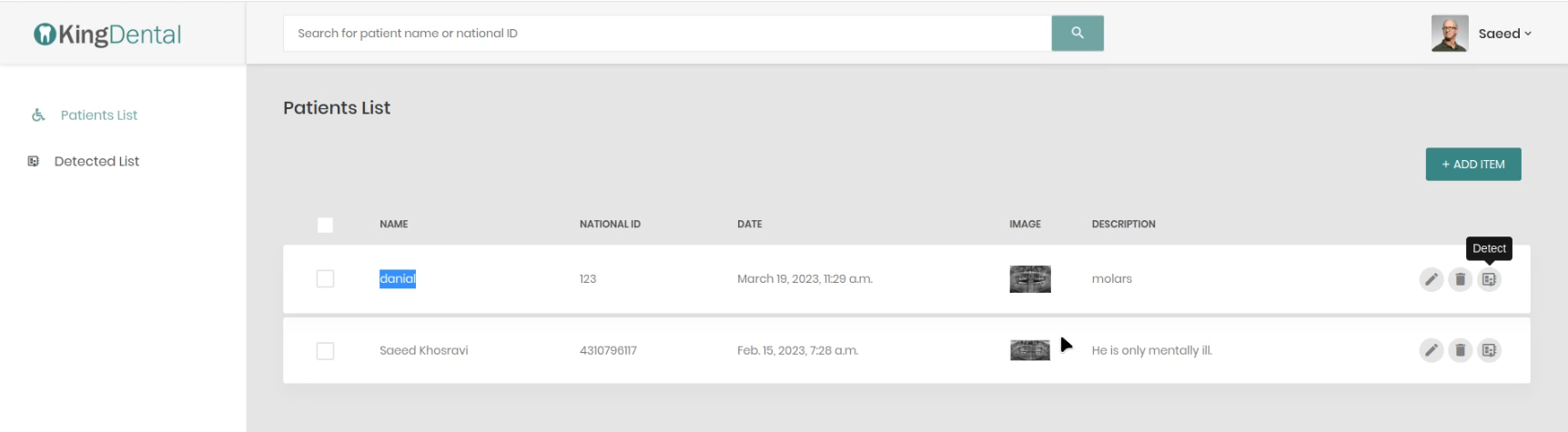
Task: Open the Patients List sidebar item
Action: coord(98,116)
